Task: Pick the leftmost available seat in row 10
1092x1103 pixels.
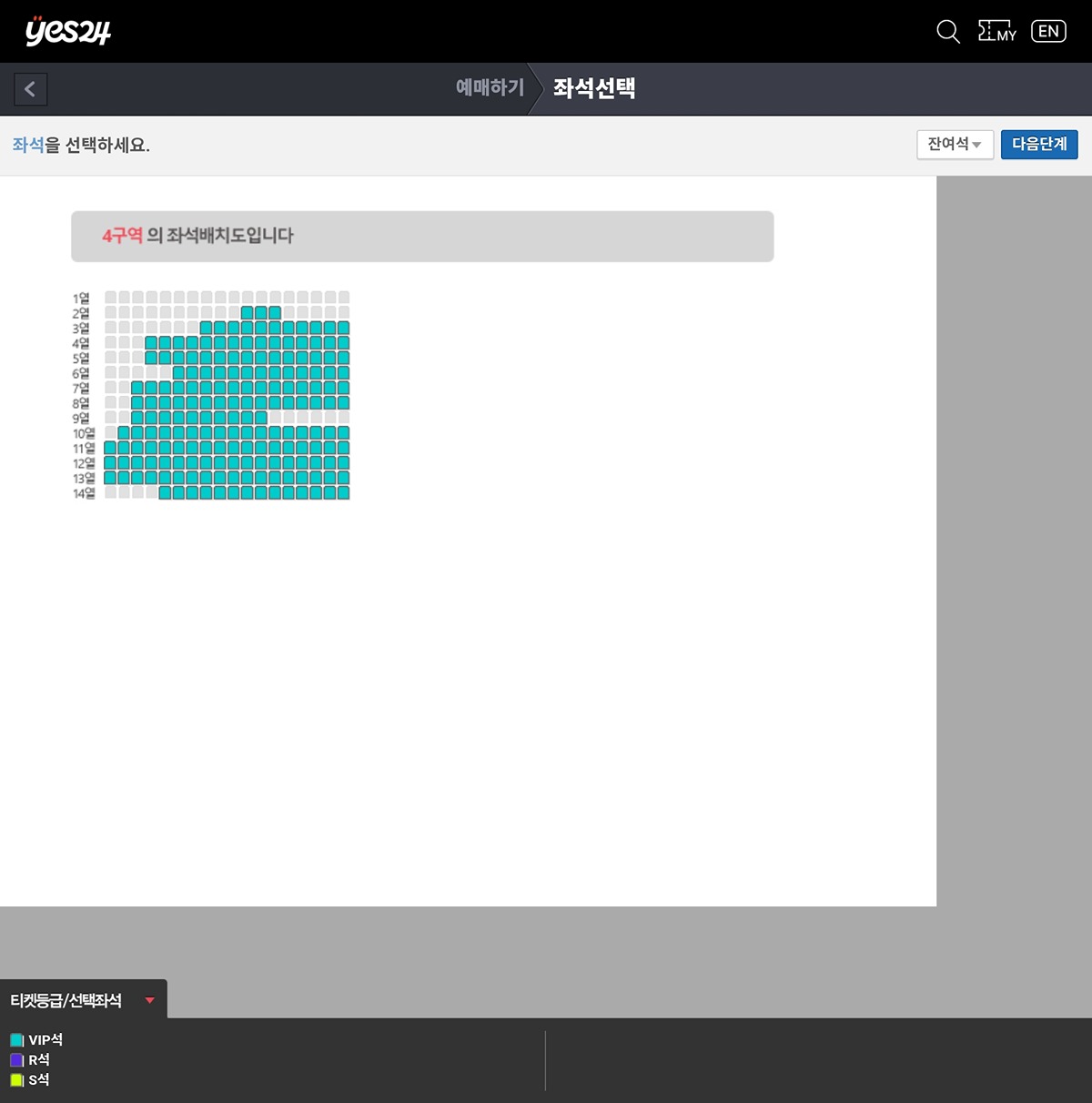Action: coord(124,433)
